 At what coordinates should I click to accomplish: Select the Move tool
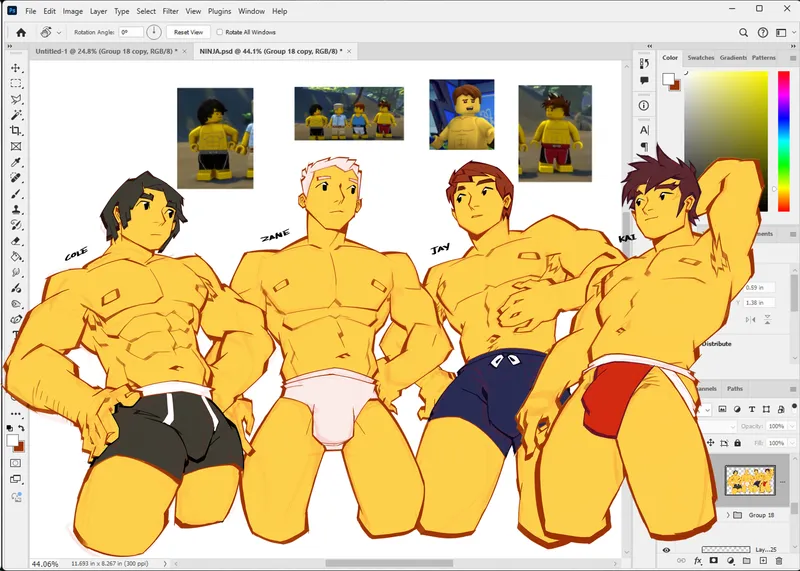pos(16,68)
